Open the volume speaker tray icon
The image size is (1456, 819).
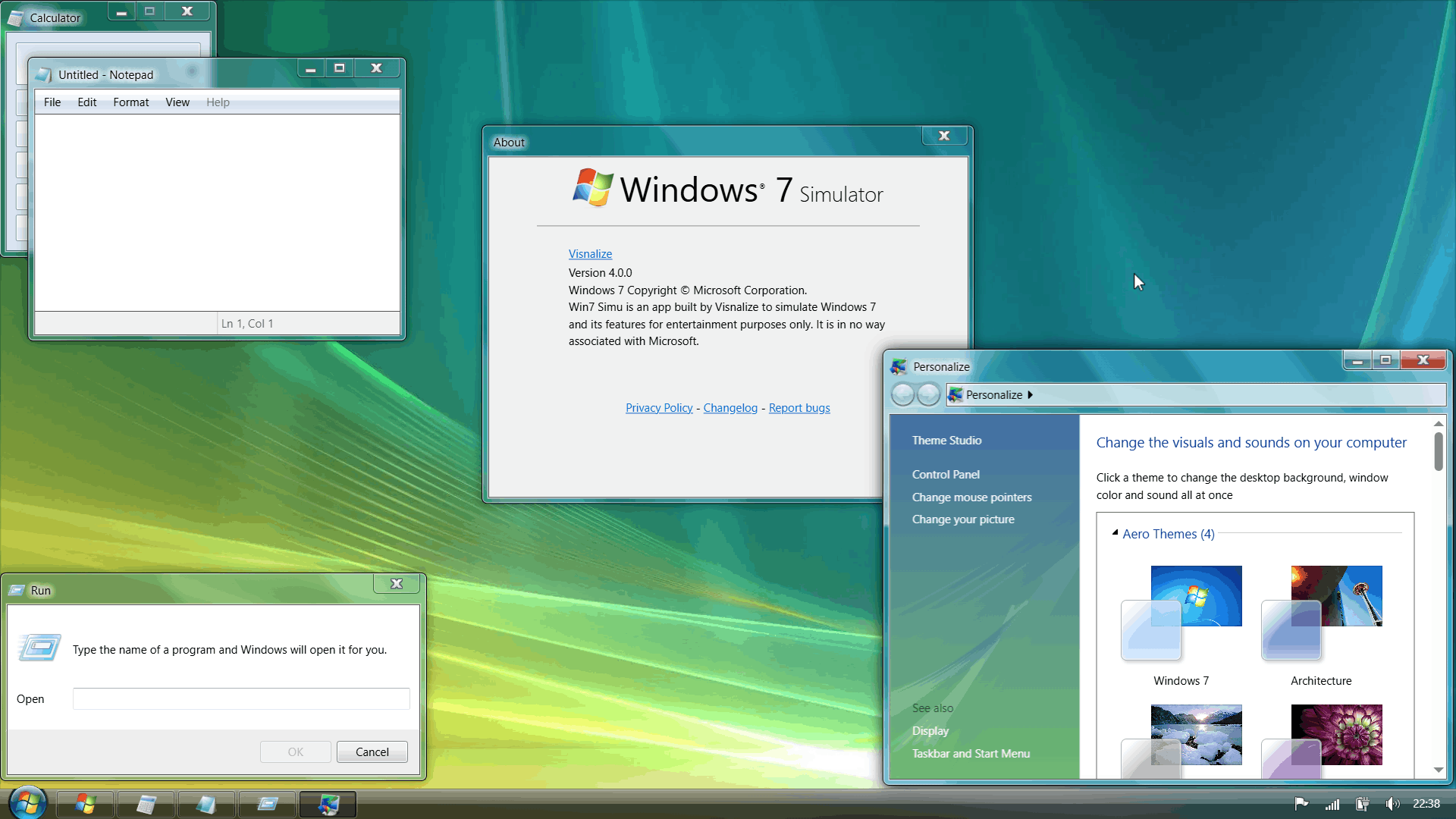pyautogui.click(x=1392, y=804)
